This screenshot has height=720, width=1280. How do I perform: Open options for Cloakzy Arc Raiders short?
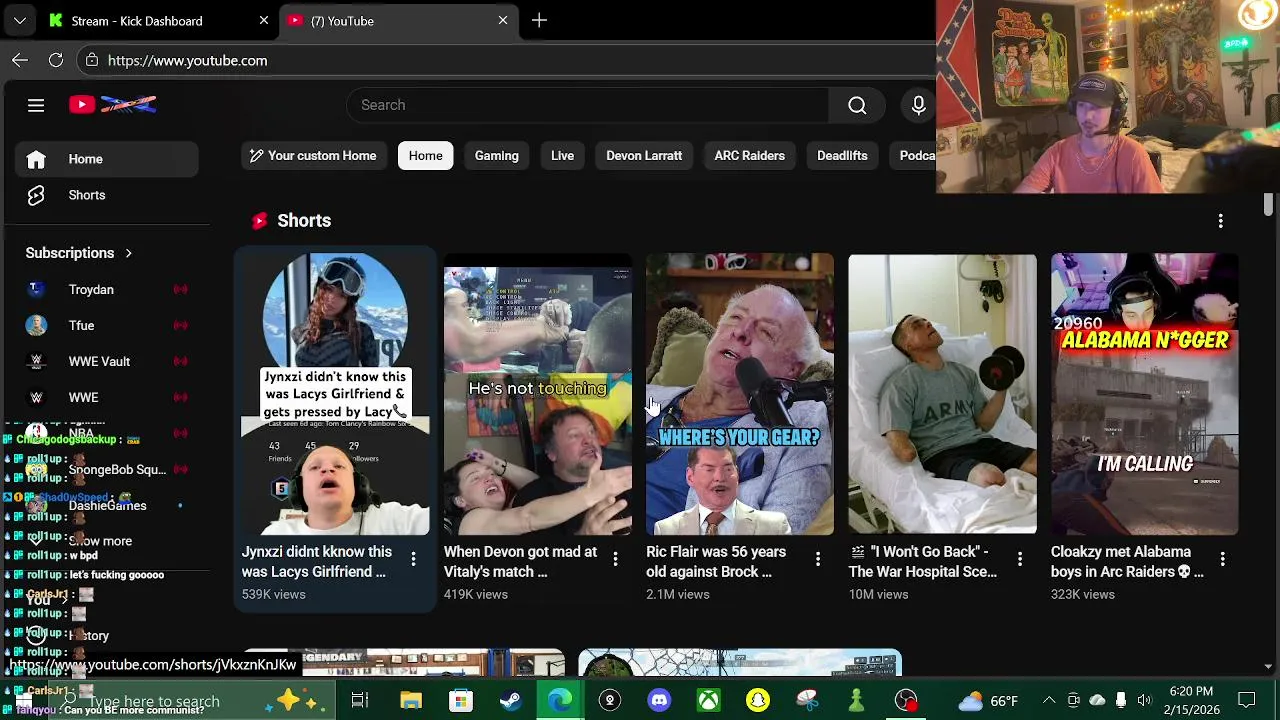click(1222, 559)
